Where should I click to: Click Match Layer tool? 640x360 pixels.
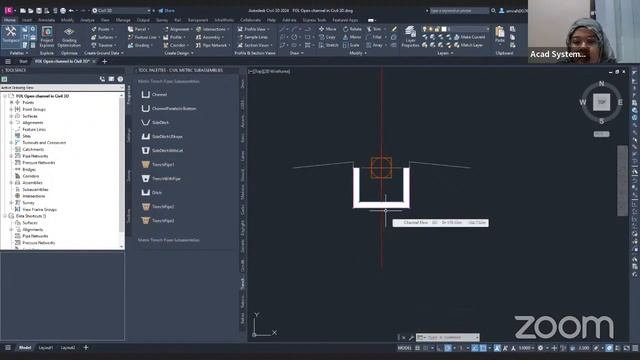coord(468,45)
